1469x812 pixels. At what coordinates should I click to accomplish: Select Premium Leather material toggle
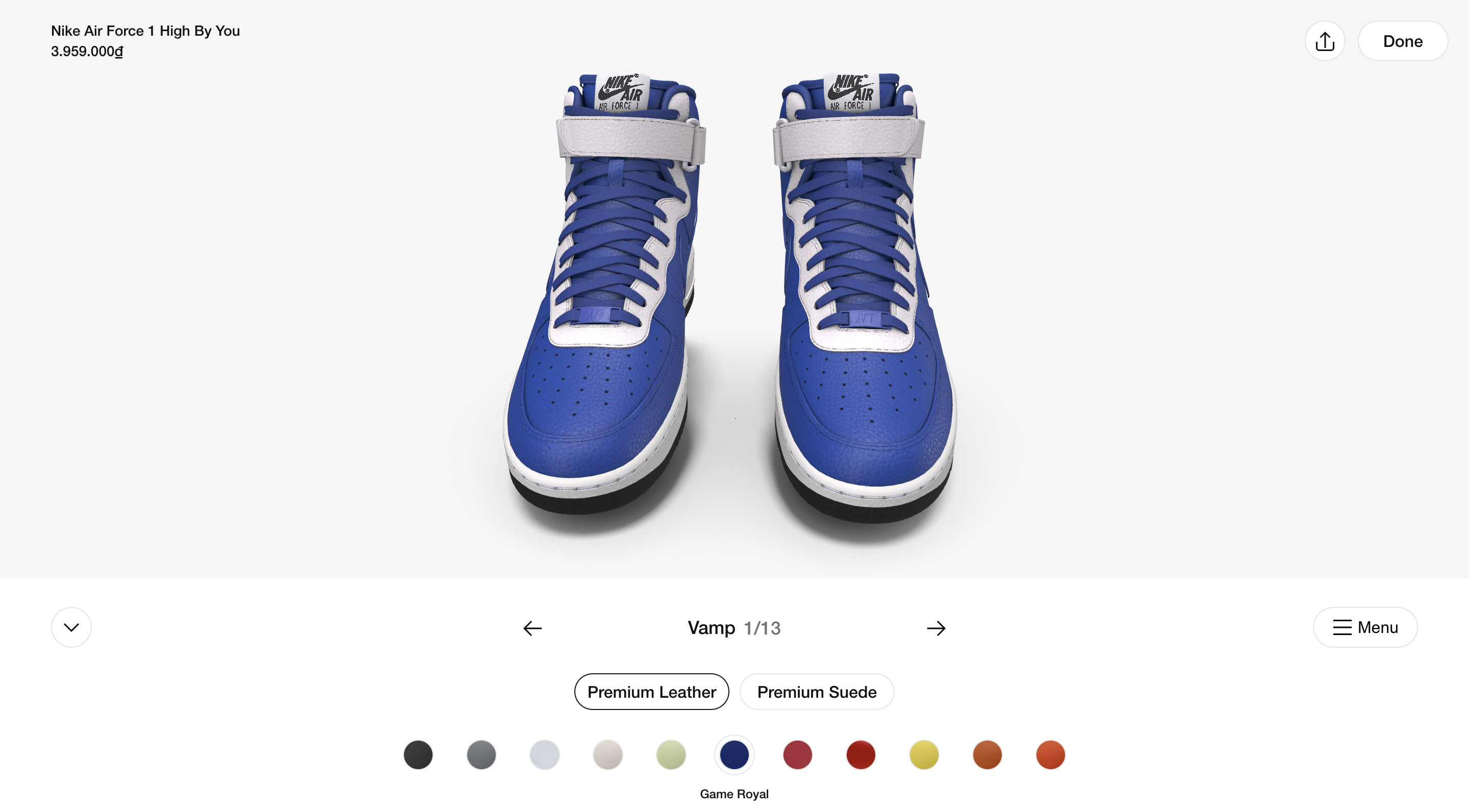[651, 691]
